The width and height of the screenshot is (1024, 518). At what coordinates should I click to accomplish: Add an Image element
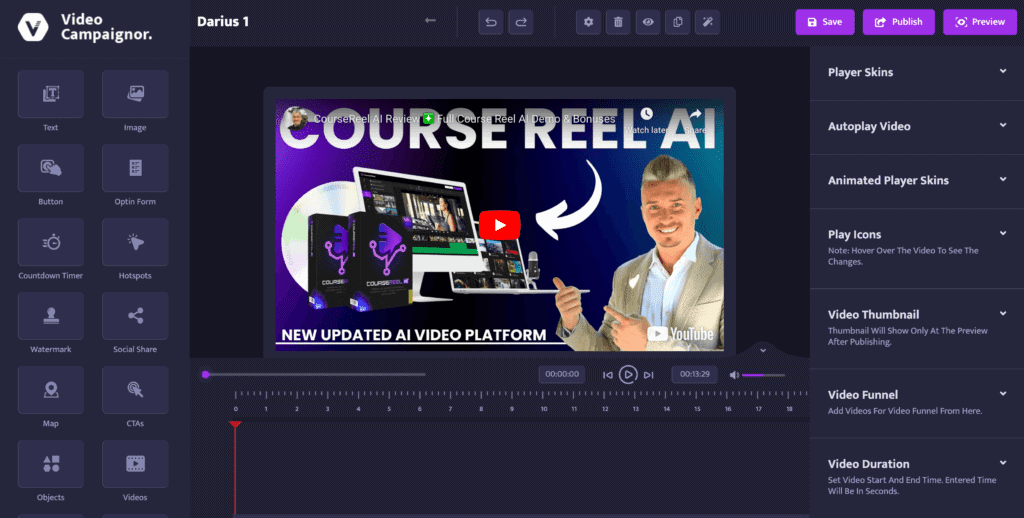point(135,94)
